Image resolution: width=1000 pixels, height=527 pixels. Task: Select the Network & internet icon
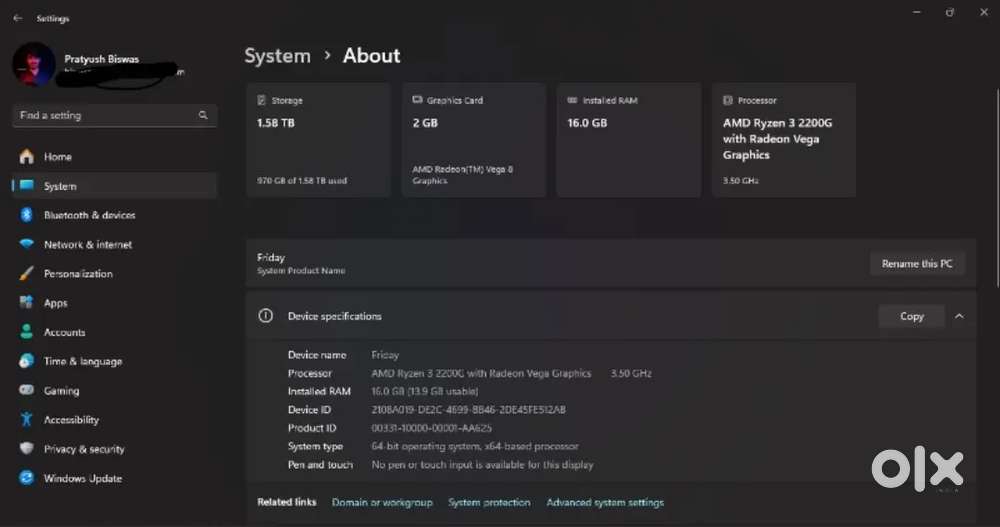[26, 245]
